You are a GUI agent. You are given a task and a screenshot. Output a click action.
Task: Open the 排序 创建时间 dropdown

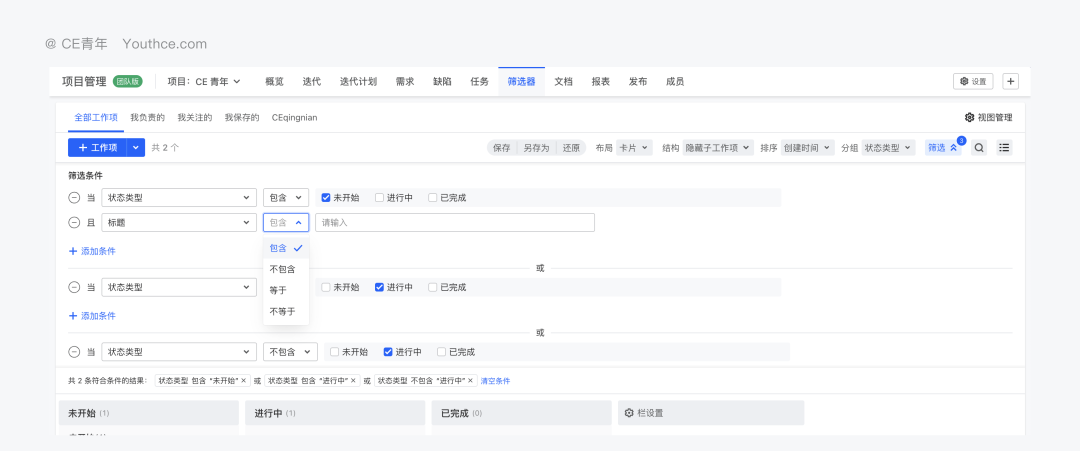pyautogui.click(x=807, y=147)
